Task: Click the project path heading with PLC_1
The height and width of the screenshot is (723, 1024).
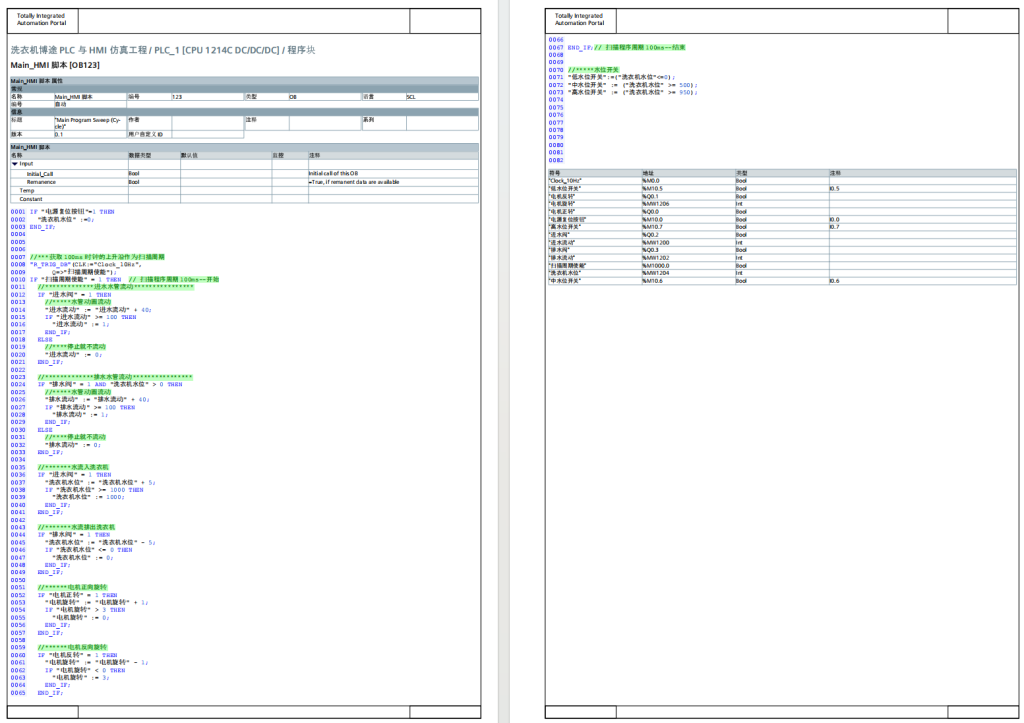Action: coord(162,49)
